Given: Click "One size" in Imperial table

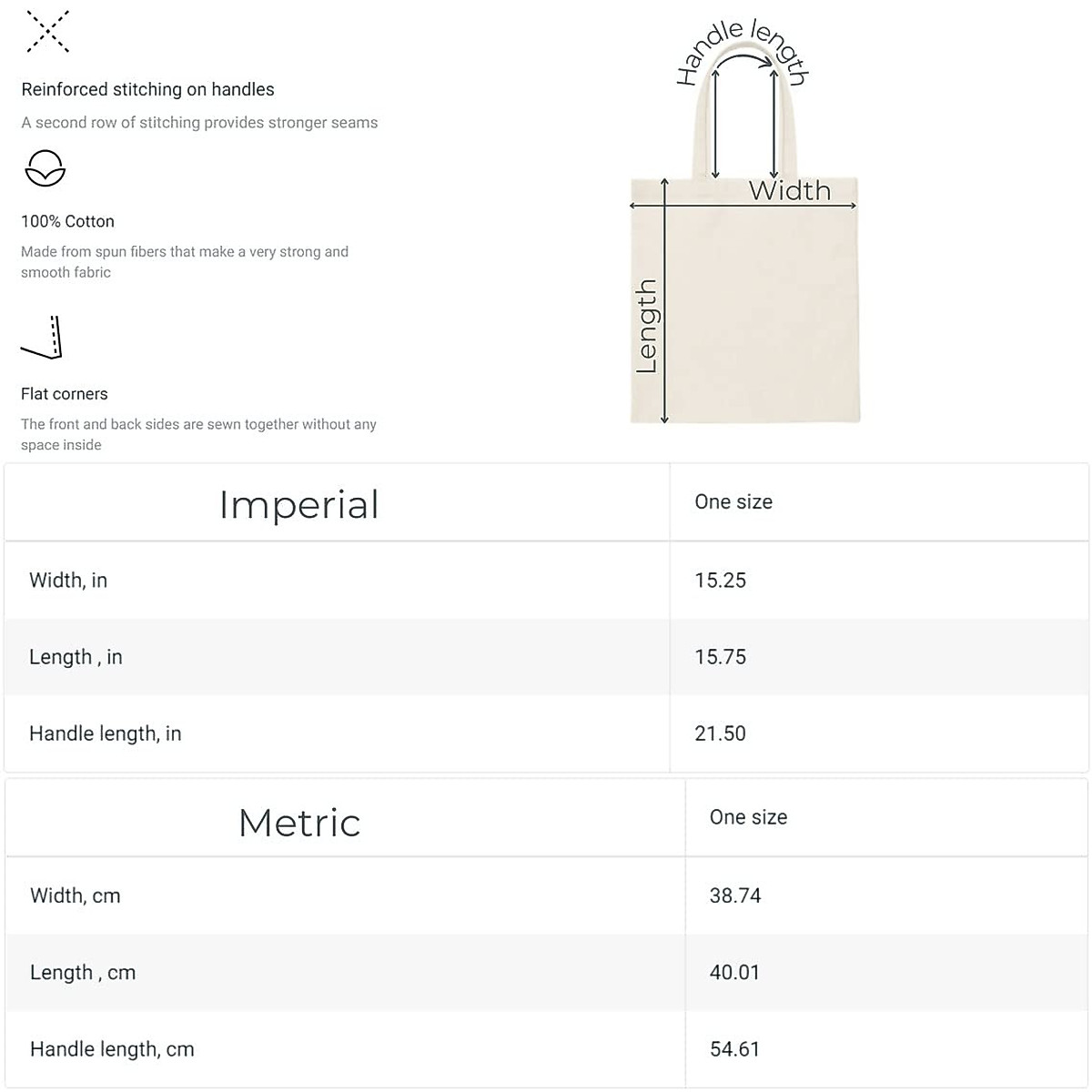Looking at the screenshot, I should [733, 502].
